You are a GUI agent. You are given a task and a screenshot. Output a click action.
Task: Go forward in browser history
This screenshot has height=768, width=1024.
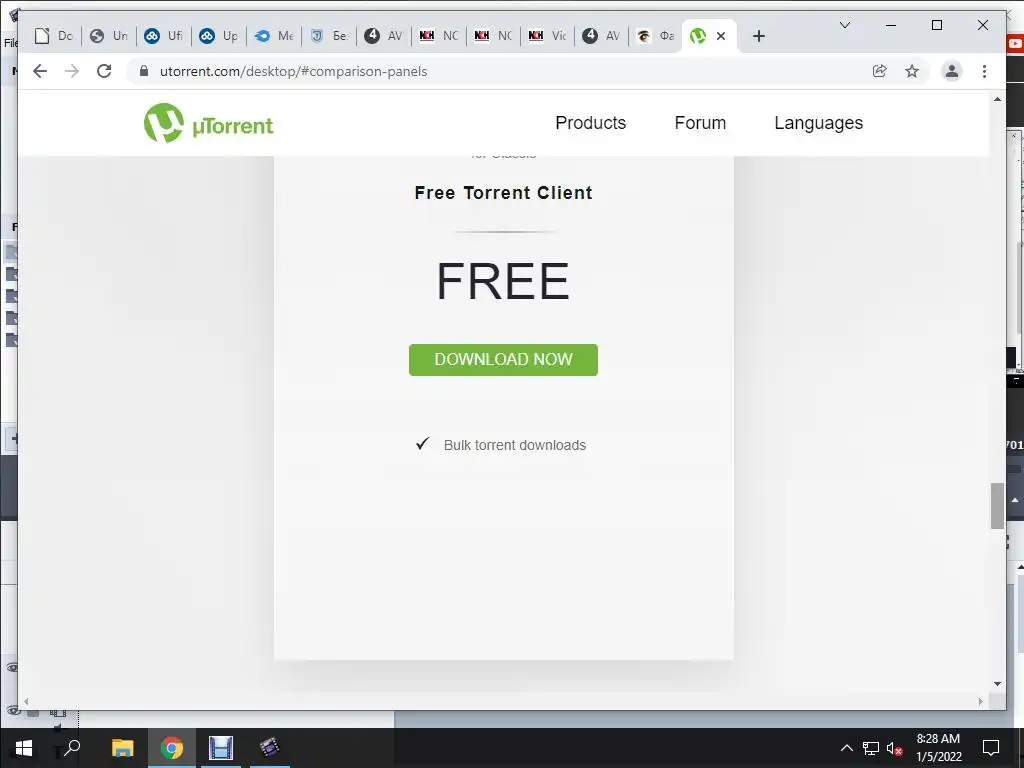(72, 71)
